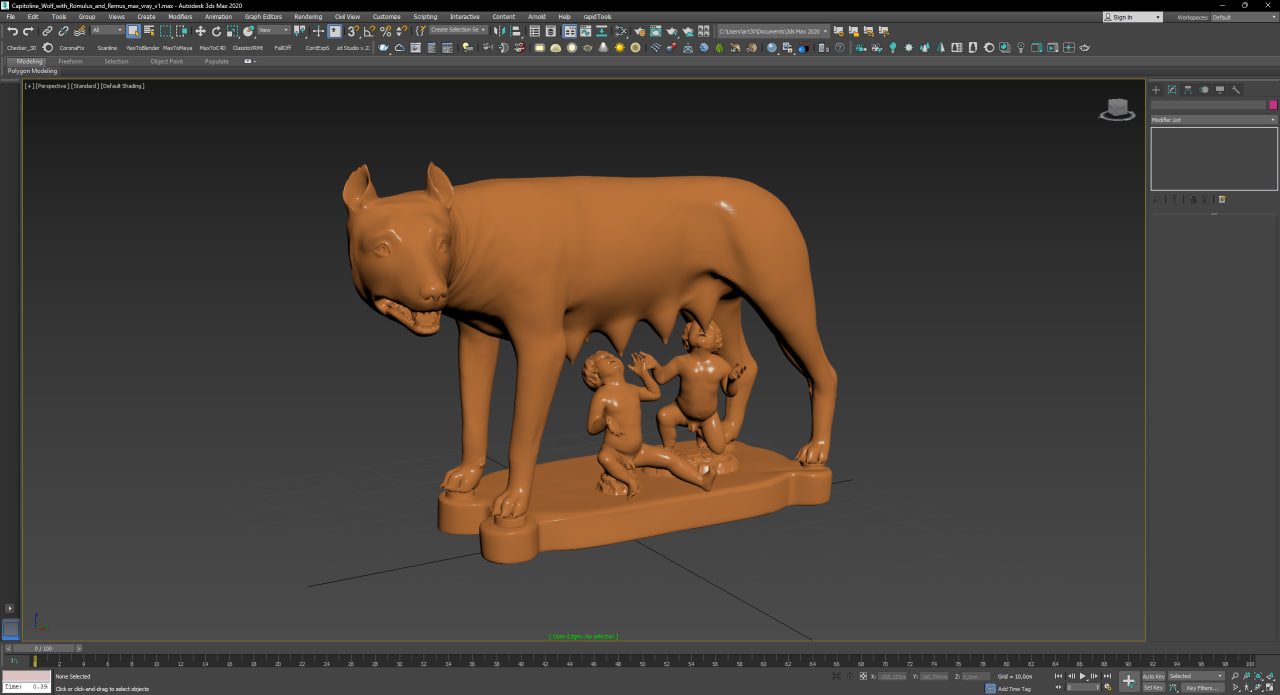
Task: Click the Set Key button
Action: pos(1153,687)
